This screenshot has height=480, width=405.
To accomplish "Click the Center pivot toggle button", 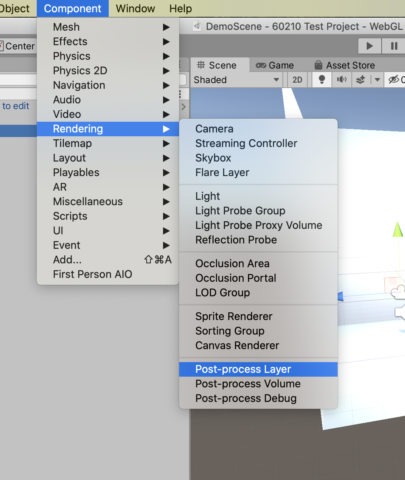I will click(17, 46).
